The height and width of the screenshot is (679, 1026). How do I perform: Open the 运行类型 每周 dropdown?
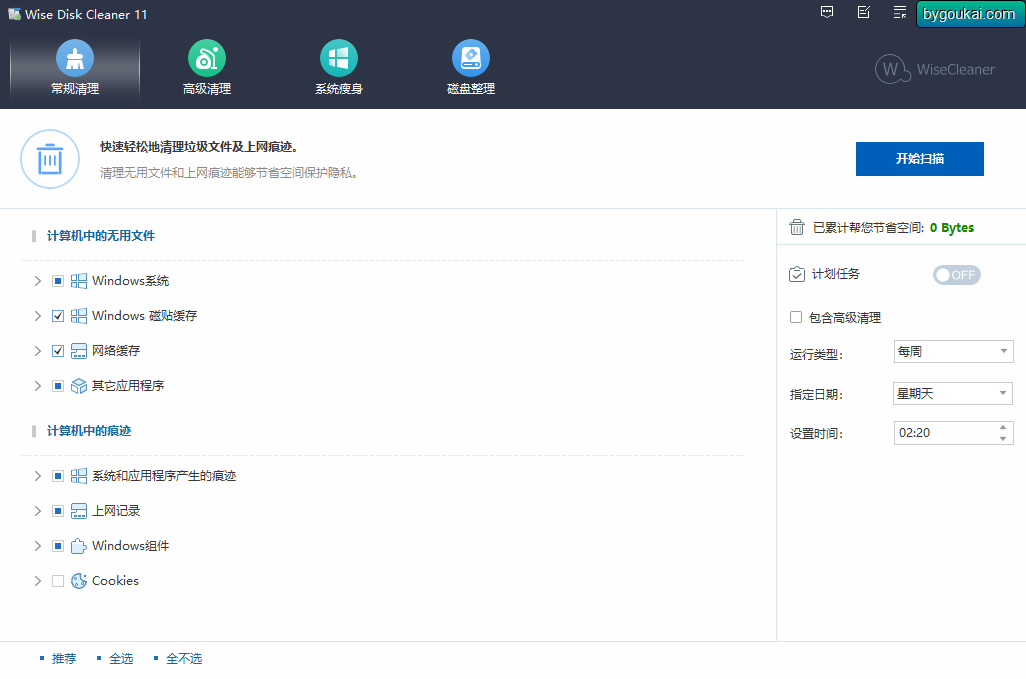(x=953, y=351)
